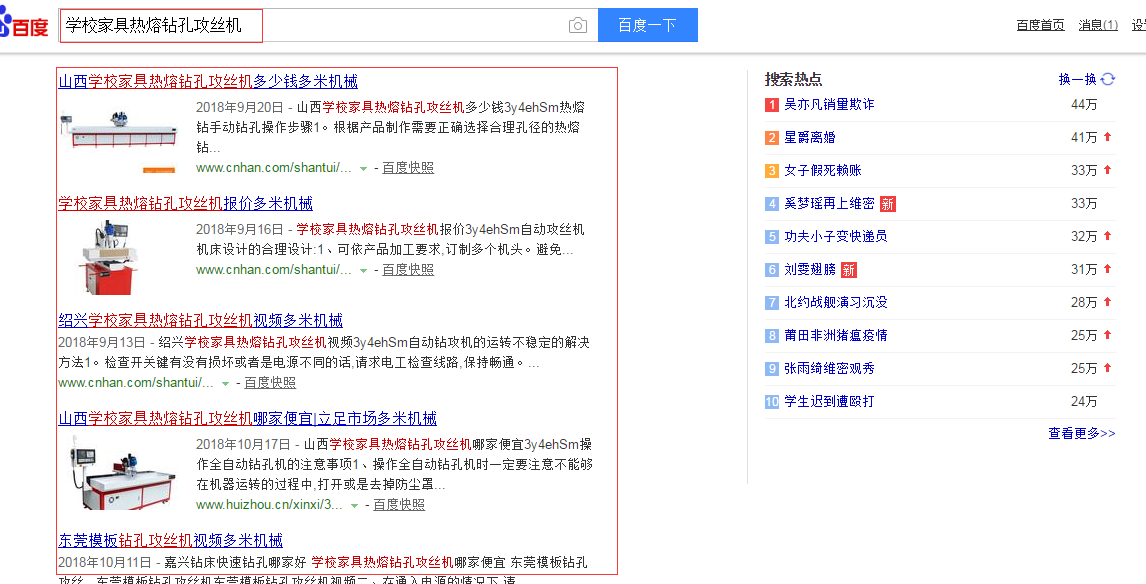
Task: Click the search input box
Action: click(320, 26)
